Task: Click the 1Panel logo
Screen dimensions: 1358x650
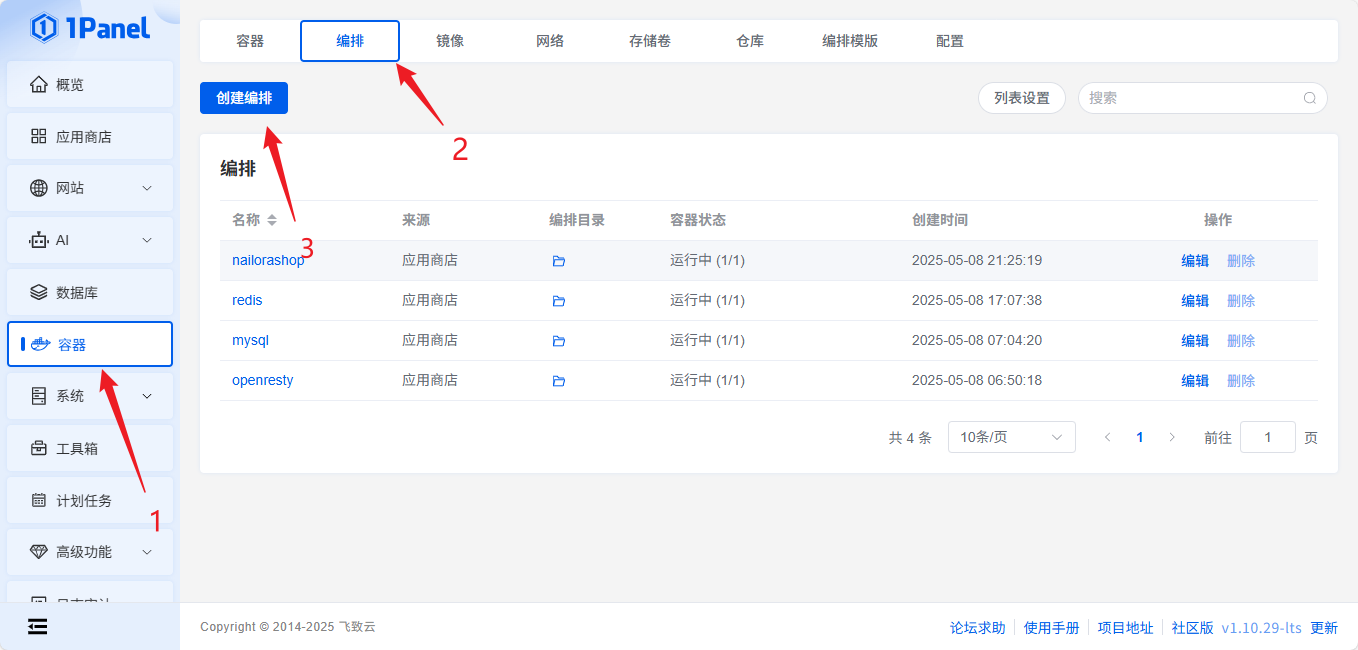Action: pyautogui.click(x=90, y=28)
